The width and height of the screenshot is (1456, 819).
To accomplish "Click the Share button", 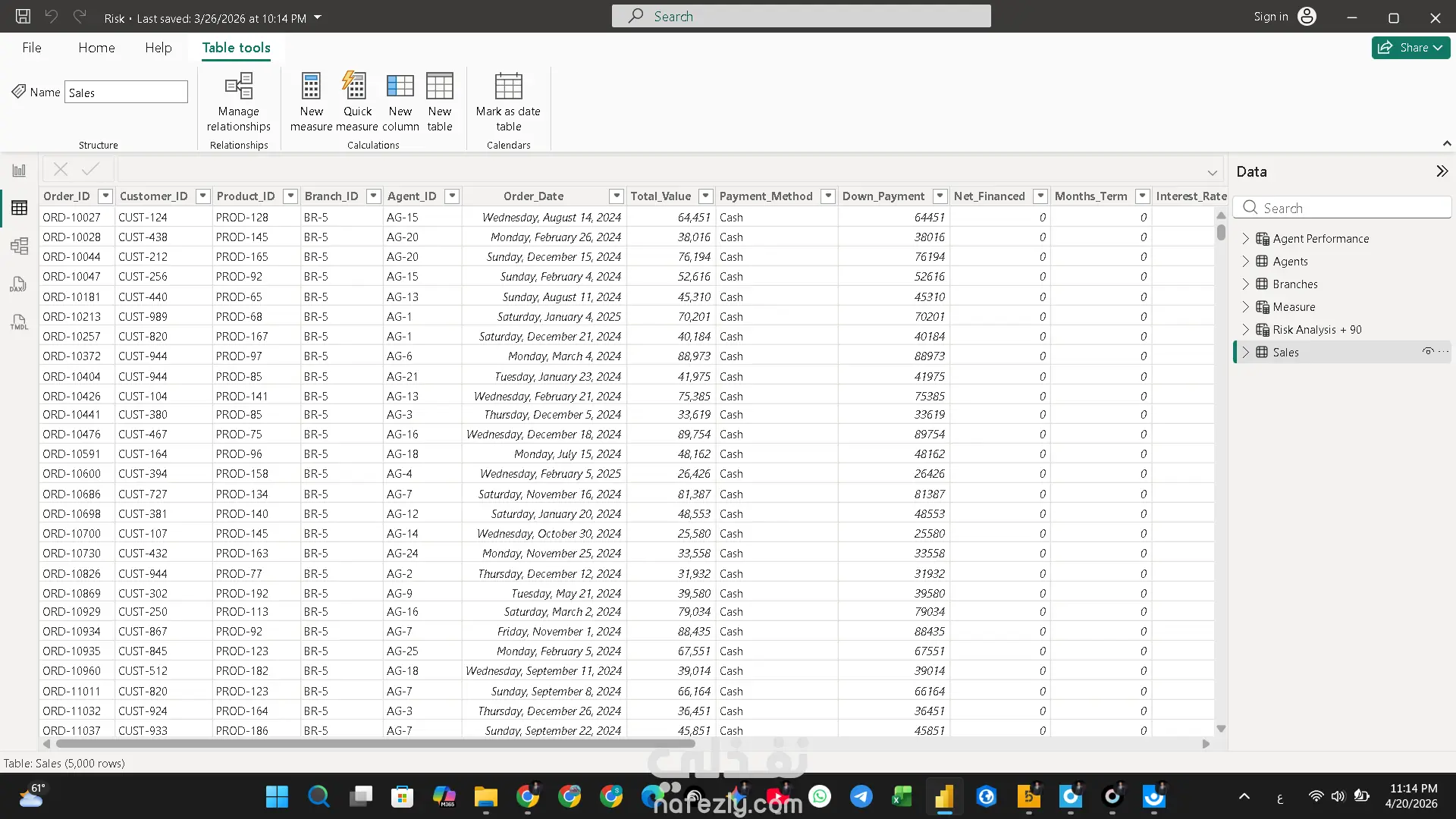I will click(x=1410, y=48).
